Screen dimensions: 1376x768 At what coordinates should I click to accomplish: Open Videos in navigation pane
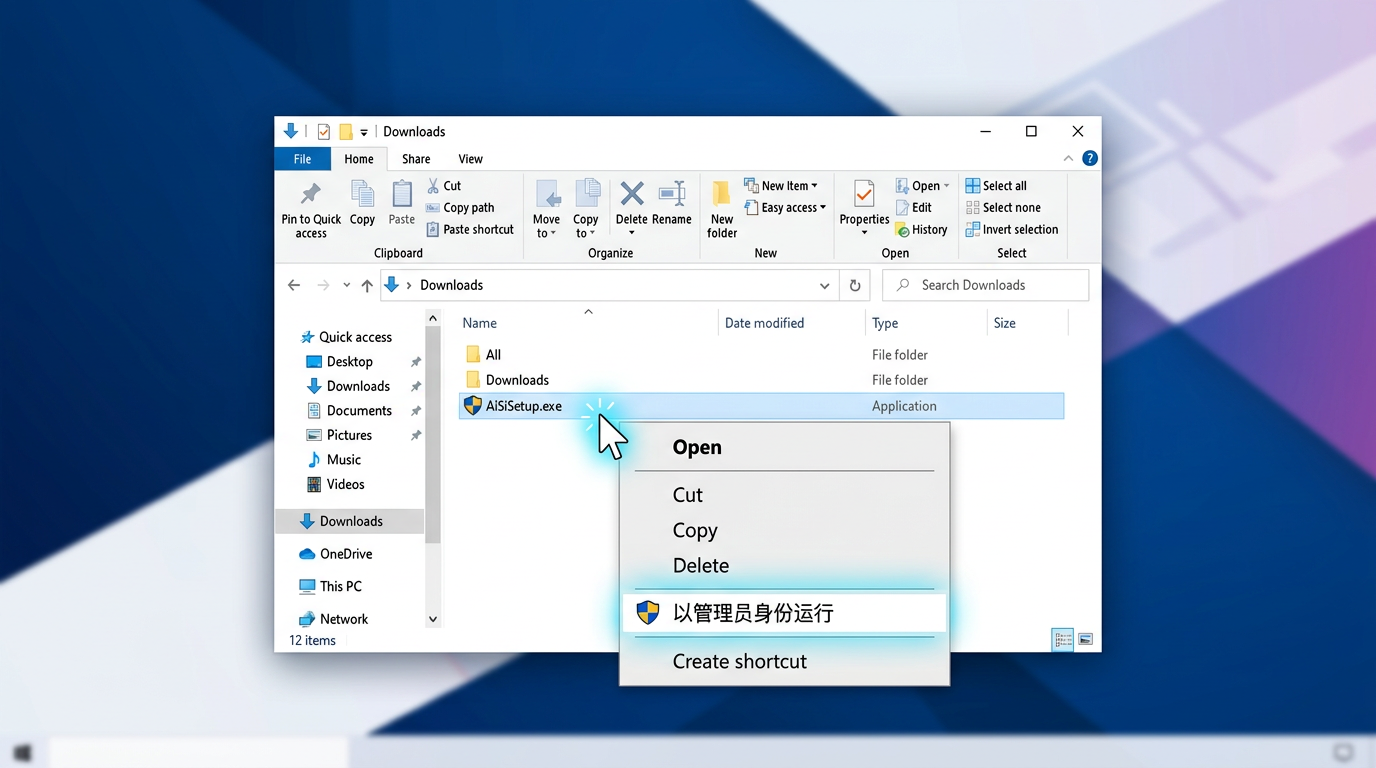(x=335, y=484)
